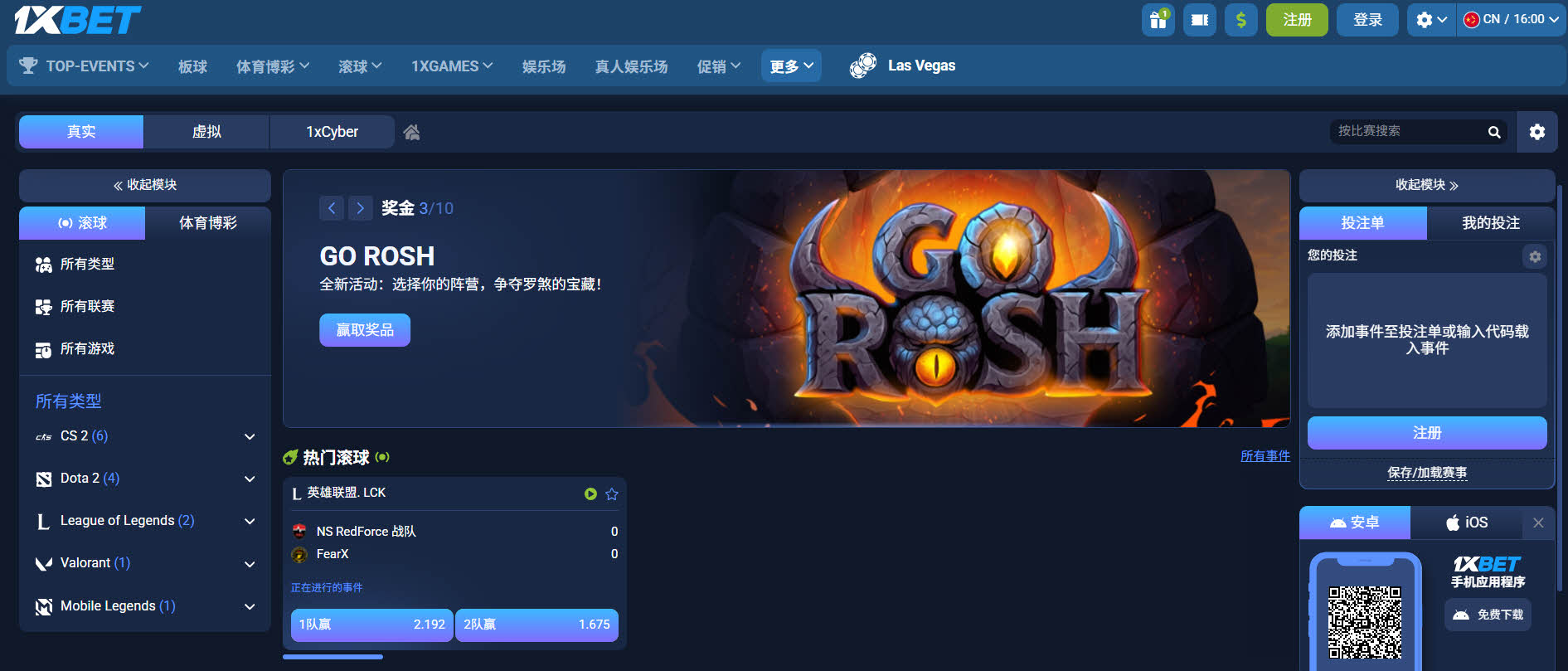The height and width of the screenshot is (671, 1568).
Task: Click the 所有游戏 icon
Action: click(43, 349)
